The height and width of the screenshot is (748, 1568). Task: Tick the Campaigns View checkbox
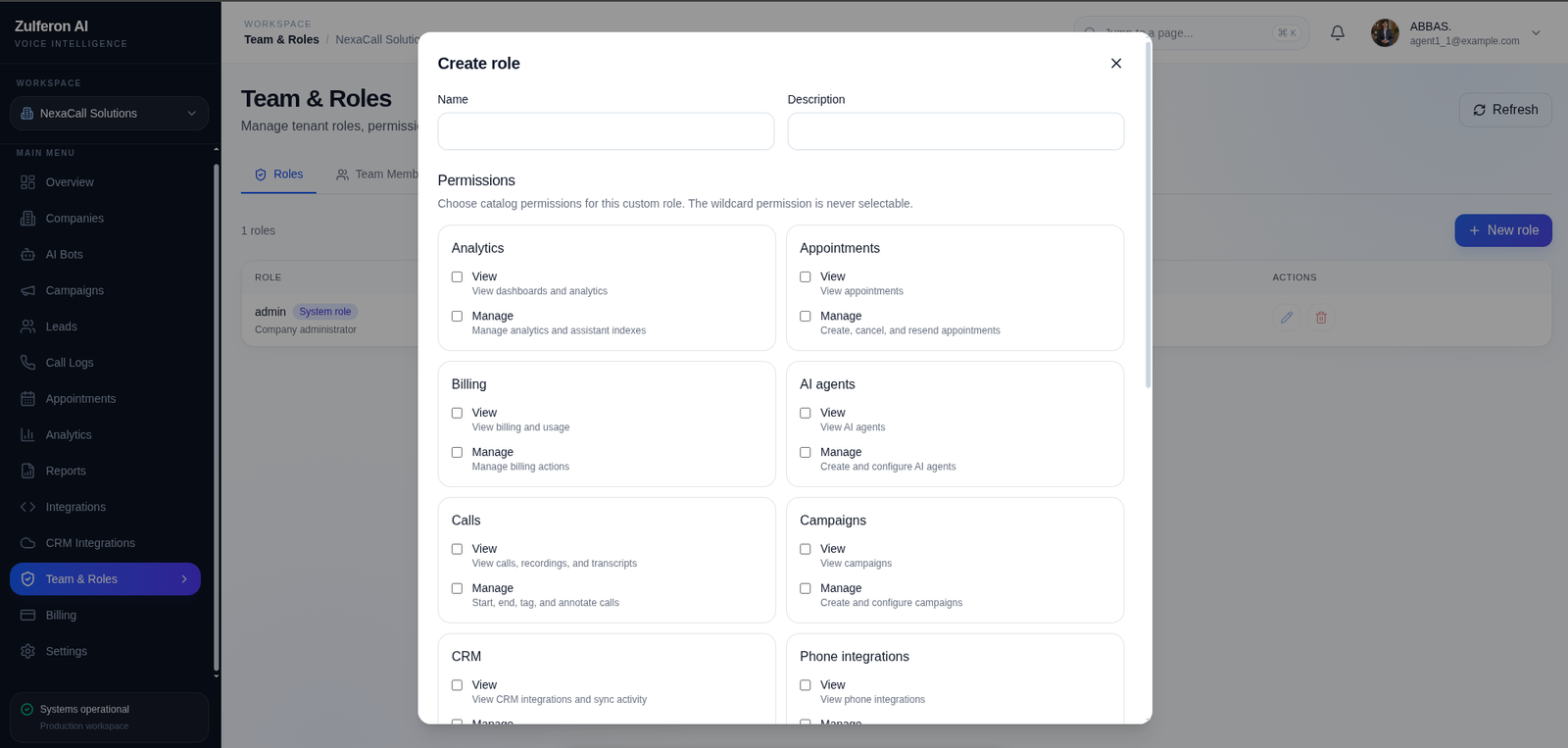coord(806,549)
